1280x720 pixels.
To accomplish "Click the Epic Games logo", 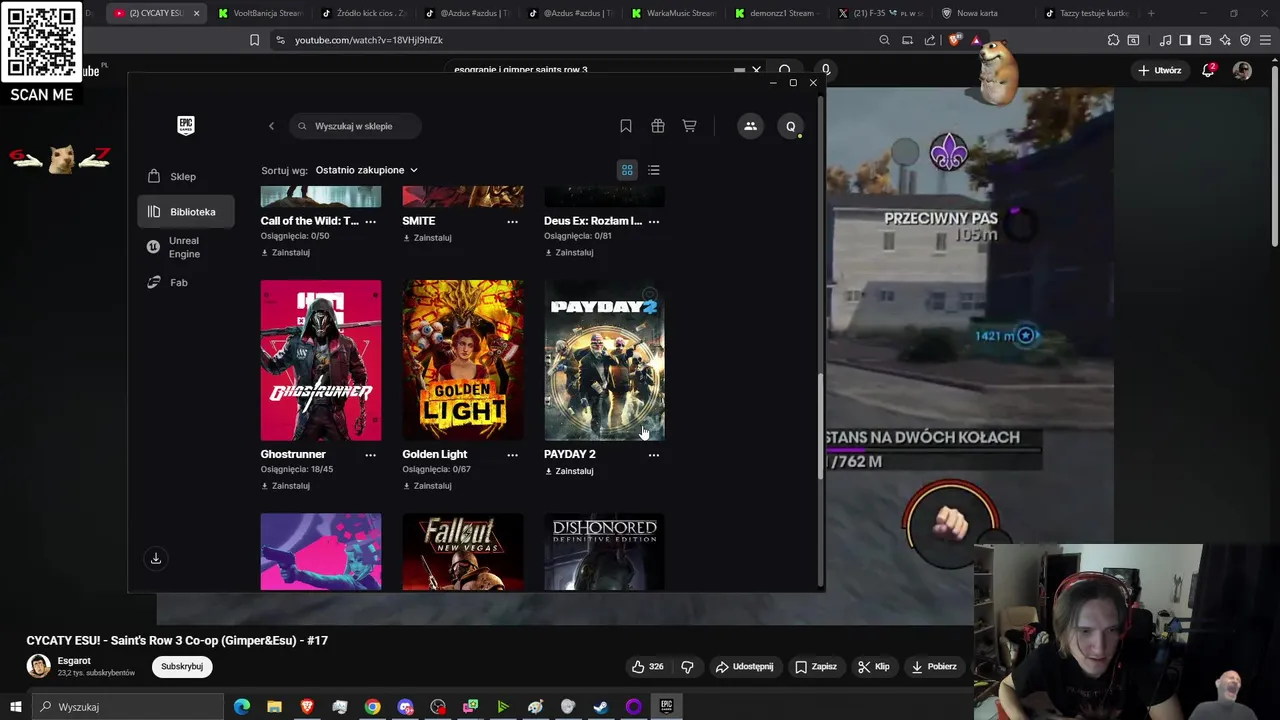I will click(186, 125).
